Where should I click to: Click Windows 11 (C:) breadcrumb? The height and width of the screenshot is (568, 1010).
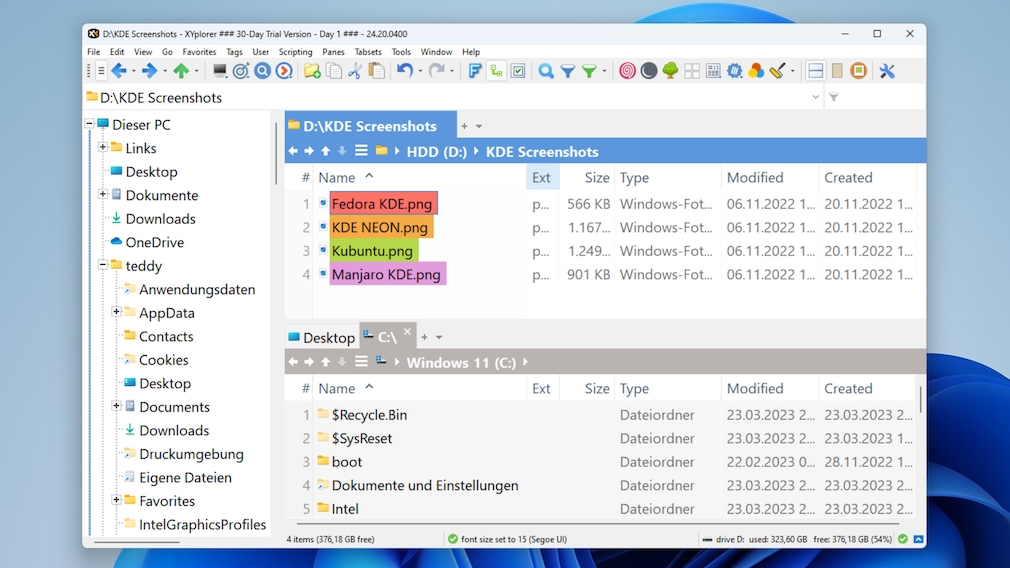point(461,363)
